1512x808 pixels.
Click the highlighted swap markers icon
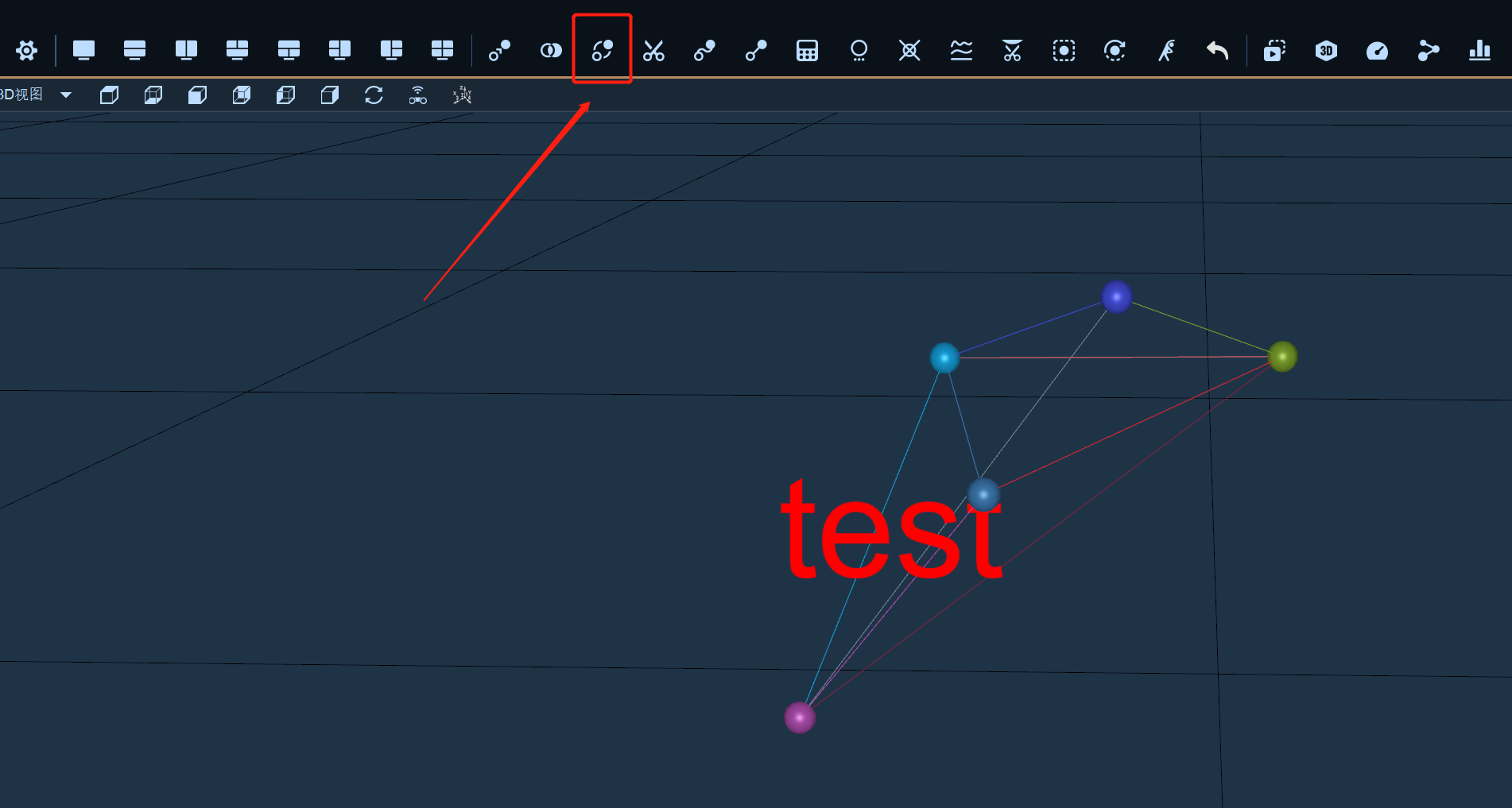(x=603, y=51)
